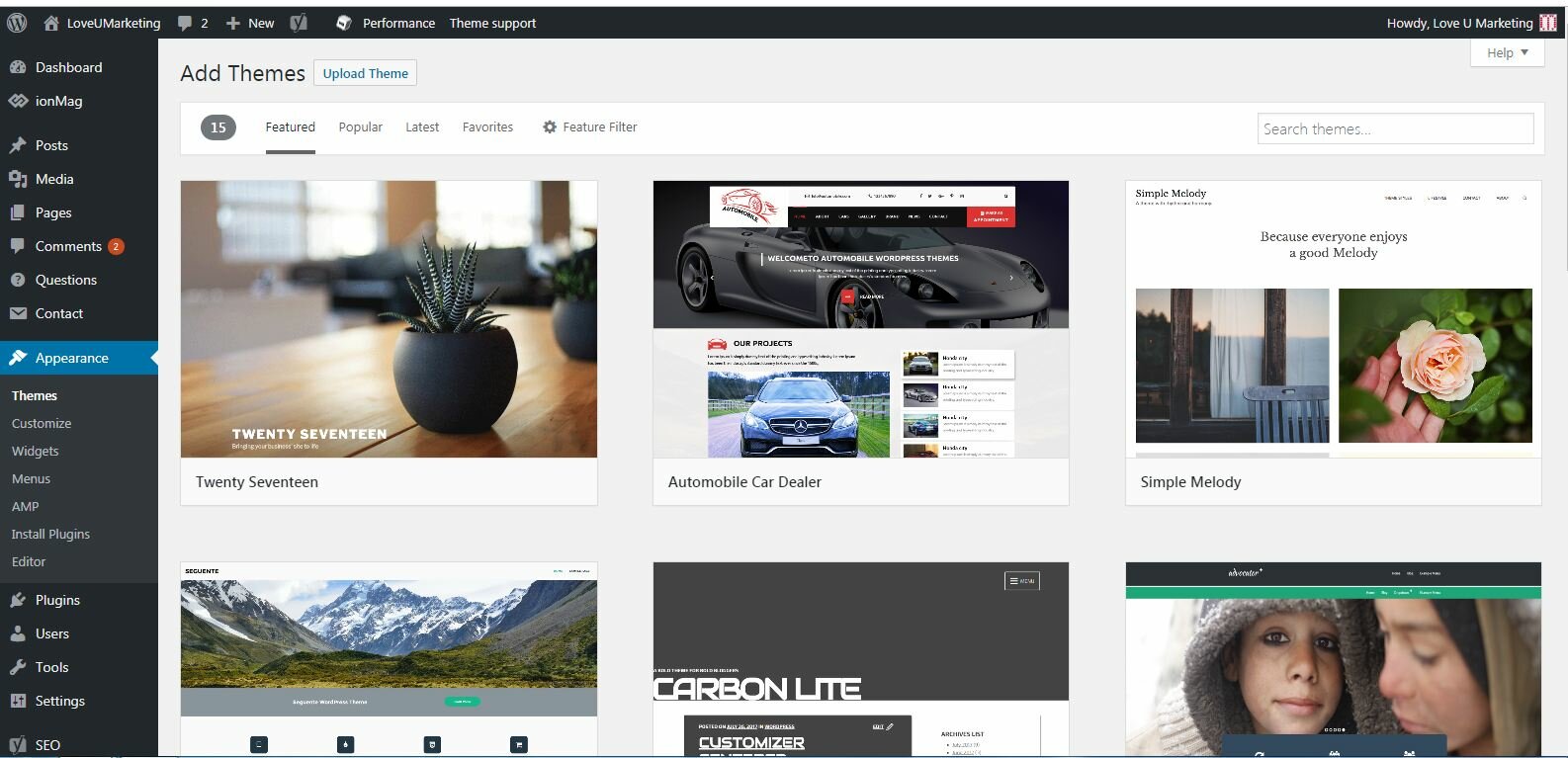Viewport: 1568px width, 758px height.
Task: Click the Questions sidebar icon
Action: click(x=18, y=280)
